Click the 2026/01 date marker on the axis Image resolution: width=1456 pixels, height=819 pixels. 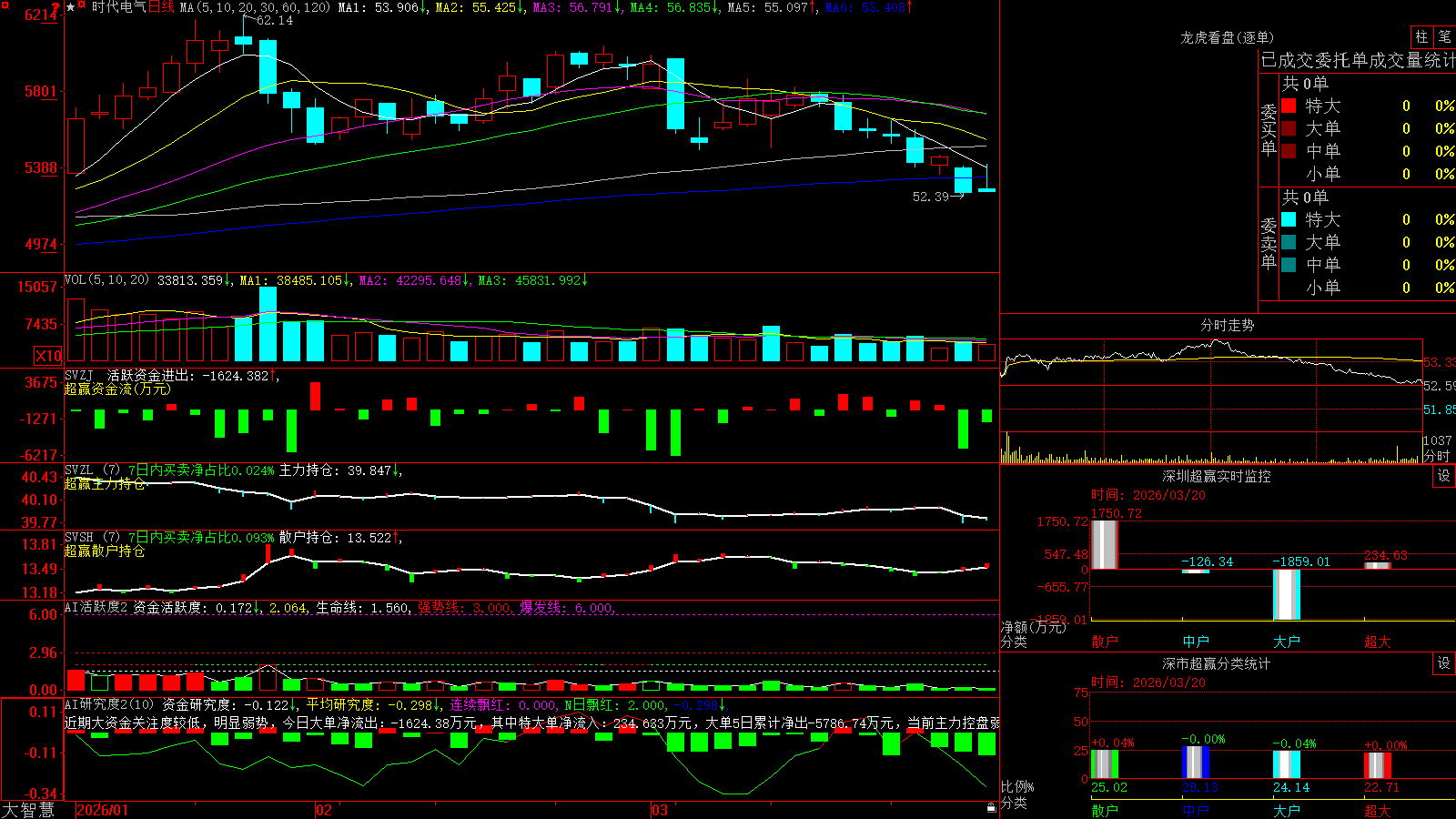103,810
